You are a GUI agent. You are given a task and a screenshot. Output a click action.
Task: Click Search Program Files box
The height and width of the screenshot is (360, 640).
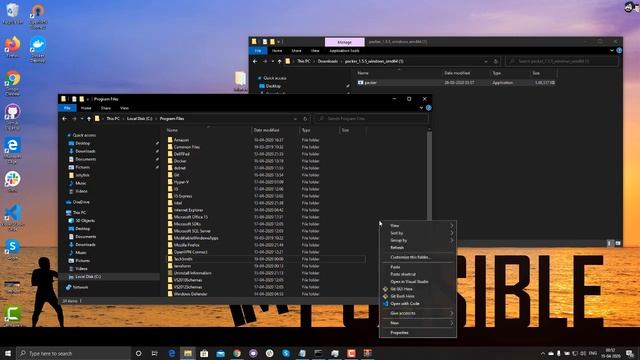click(x=371, y=119)
